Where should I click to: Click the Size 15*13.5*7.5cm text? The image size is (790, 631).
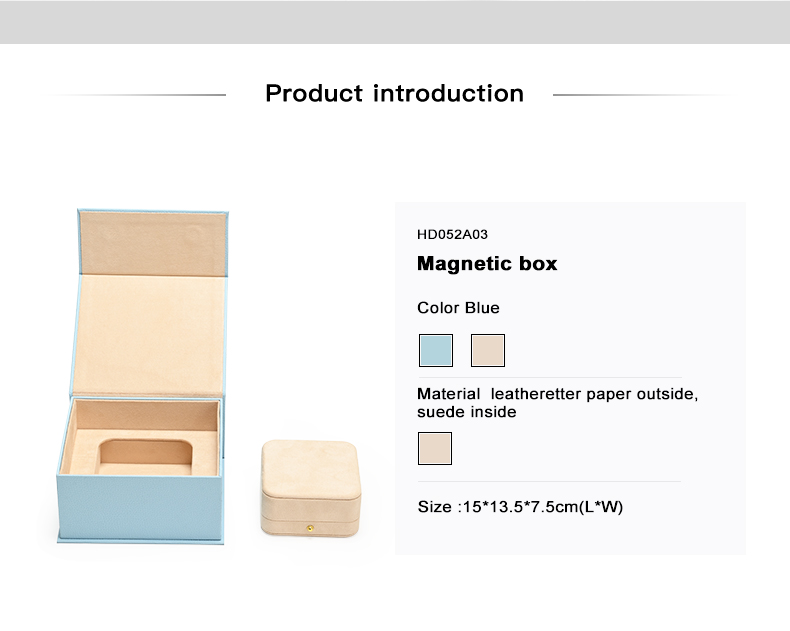(x=520, y=507)
